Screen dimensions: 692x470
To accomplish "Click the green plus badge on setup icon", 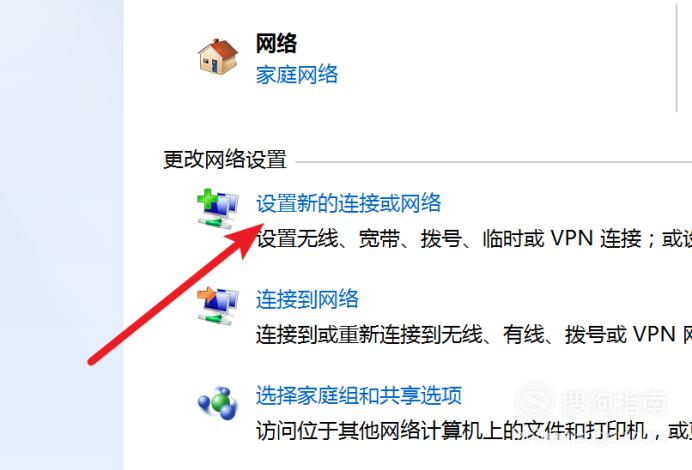I will coord(207,200).
